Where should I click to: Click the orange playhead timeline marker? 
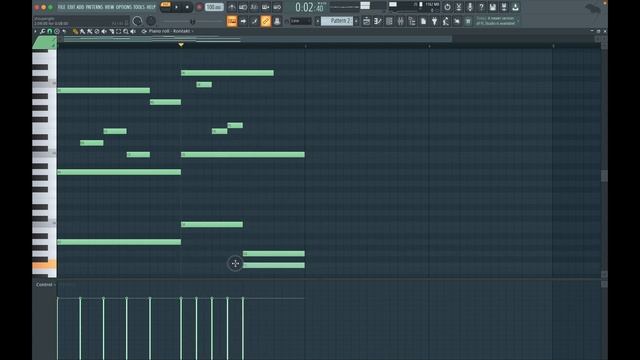(181, 44)
